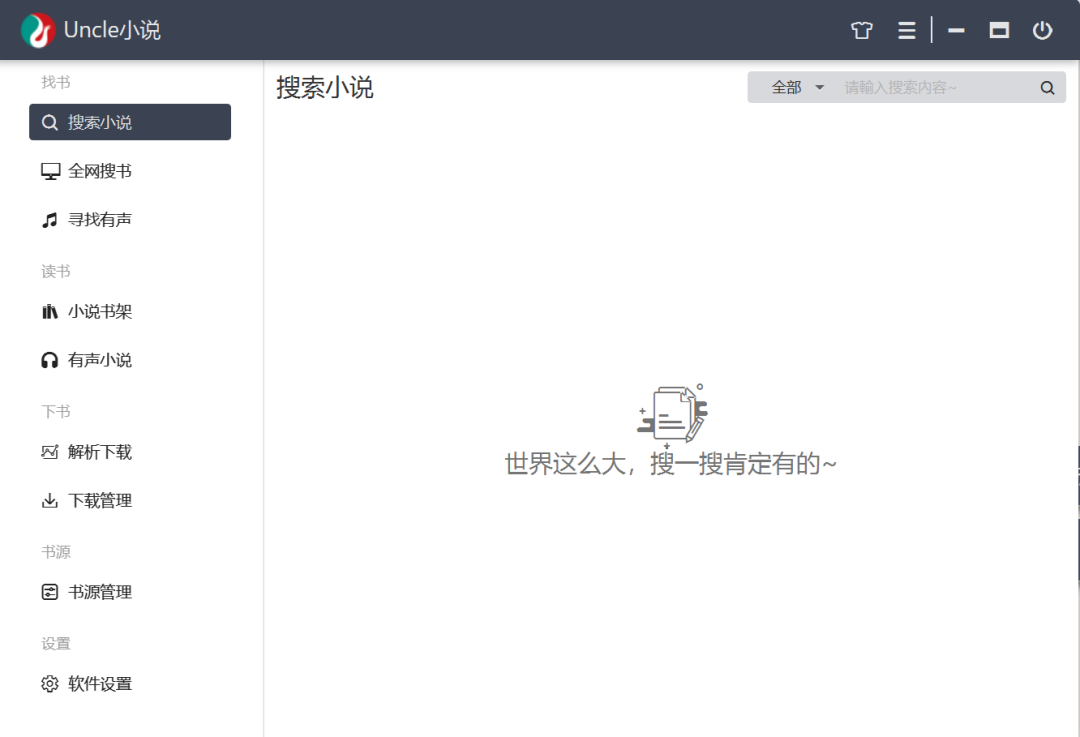The height and width of the screenshot is (737, 1080).
Task: Click the search magnifier in the search bar
Action: point(1047,87)
